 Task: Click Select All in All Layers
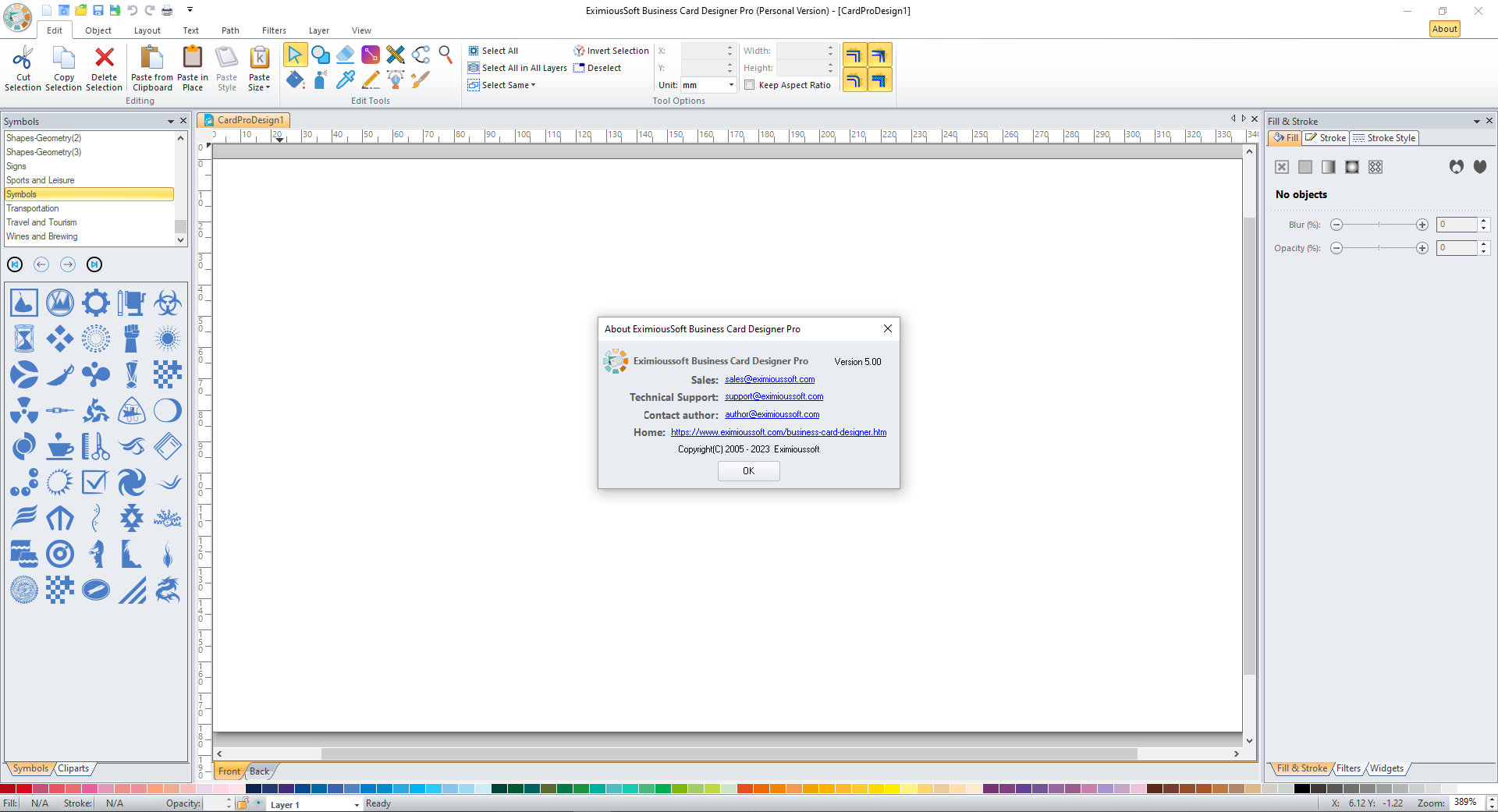click(x=517, y=68)
